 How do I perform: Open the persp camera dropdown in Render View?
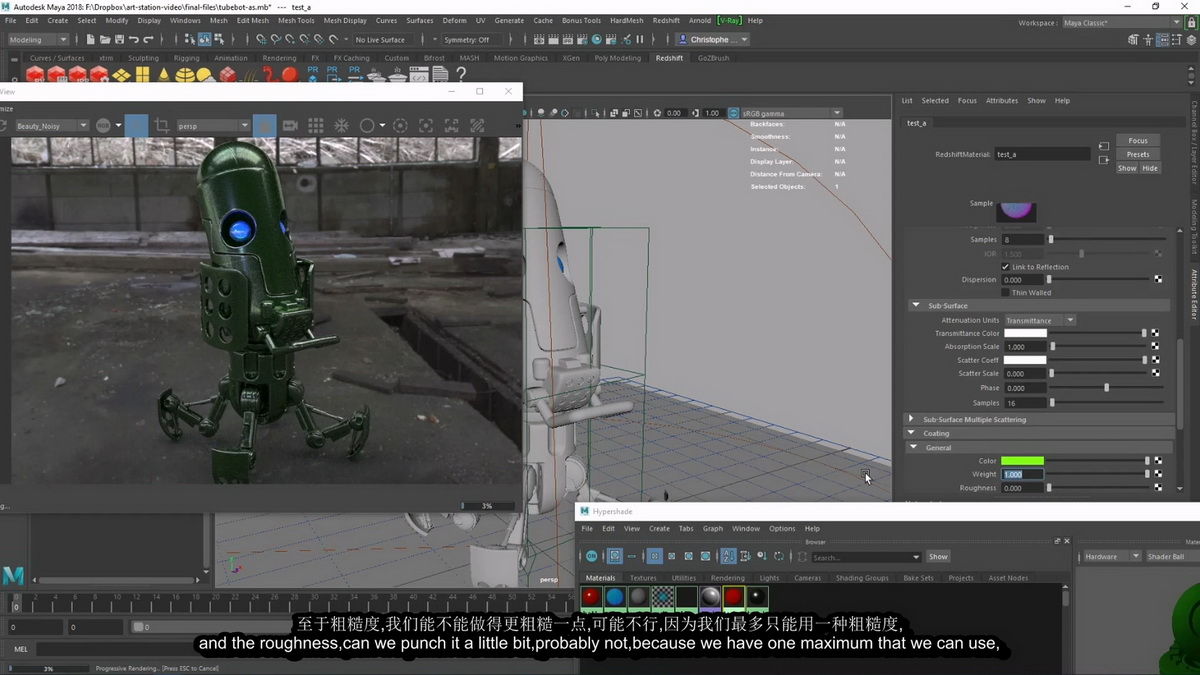[213, 126]
